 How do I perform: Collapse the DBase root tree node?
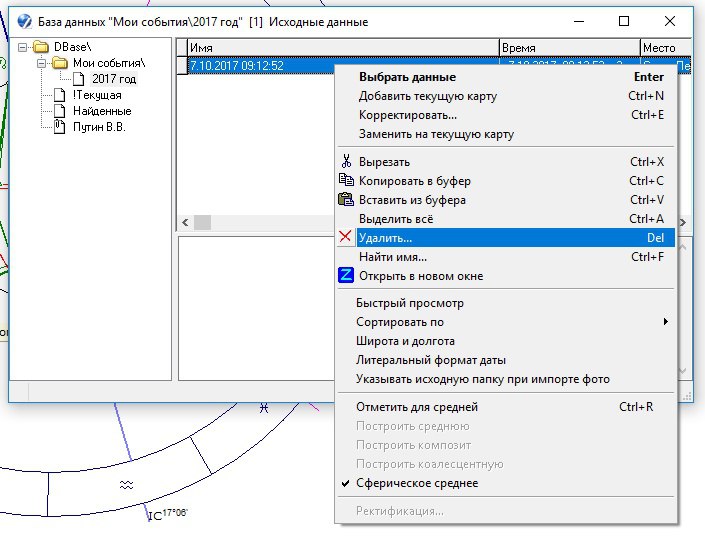point(22,47)
